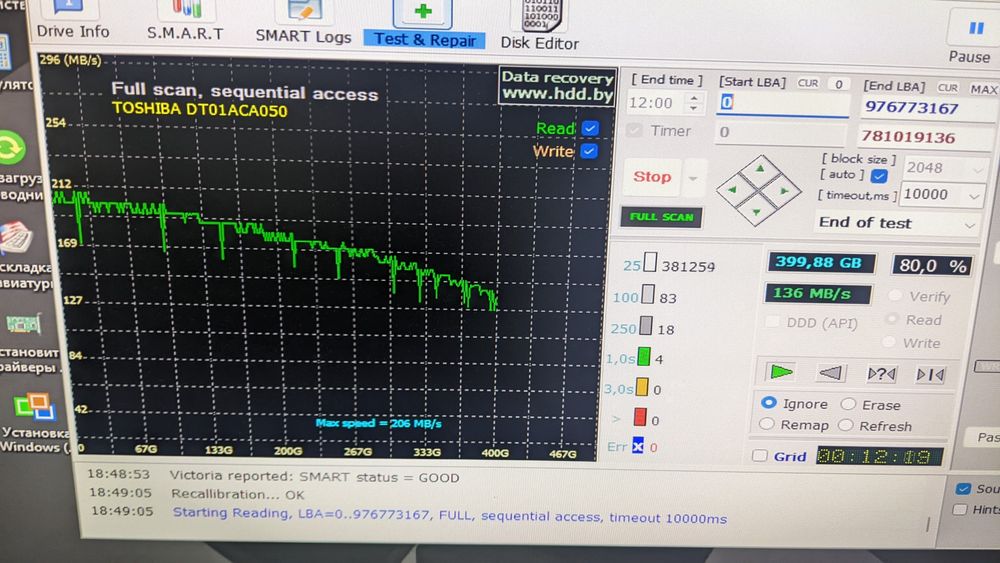
Task: Click the Timer value input field
Action: [x=779, y=132]
